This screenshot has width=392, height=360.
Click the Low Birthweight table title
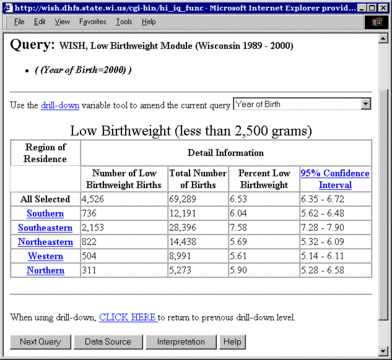tap(191, 131)
